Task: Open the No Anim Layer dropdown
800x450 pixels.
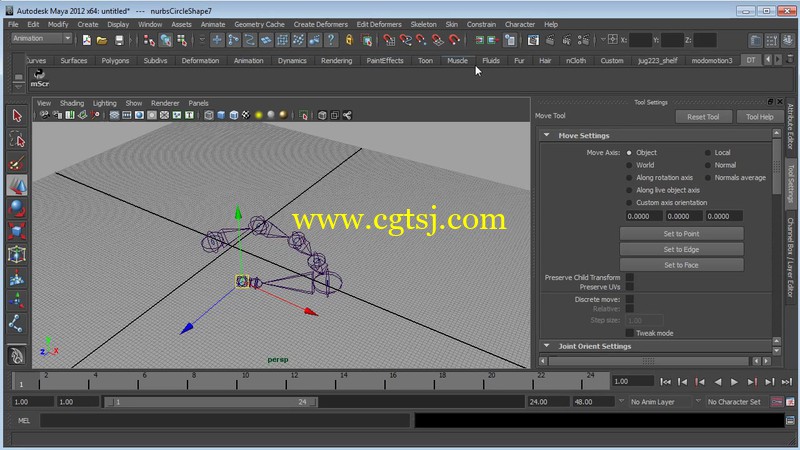Action: click(x=659, y=402)
